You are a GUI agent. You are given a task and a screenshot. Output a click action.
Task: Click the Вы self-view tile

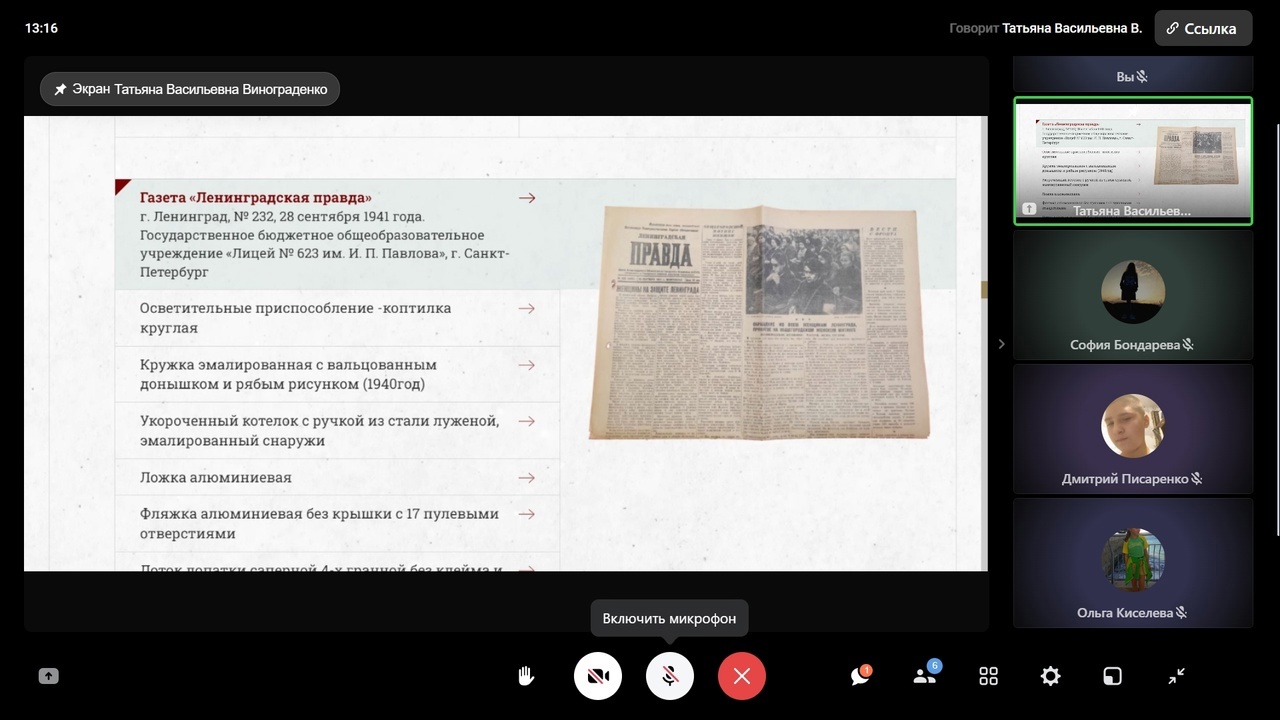tap(1133, 75)
